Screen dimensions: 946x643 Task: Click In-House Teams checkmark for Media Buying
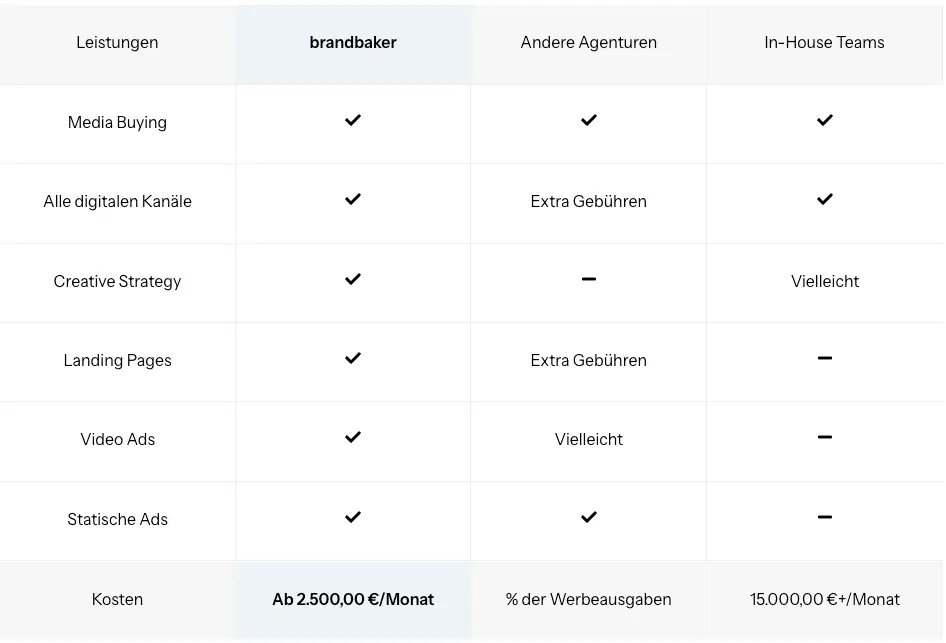(x=825, y=120)
